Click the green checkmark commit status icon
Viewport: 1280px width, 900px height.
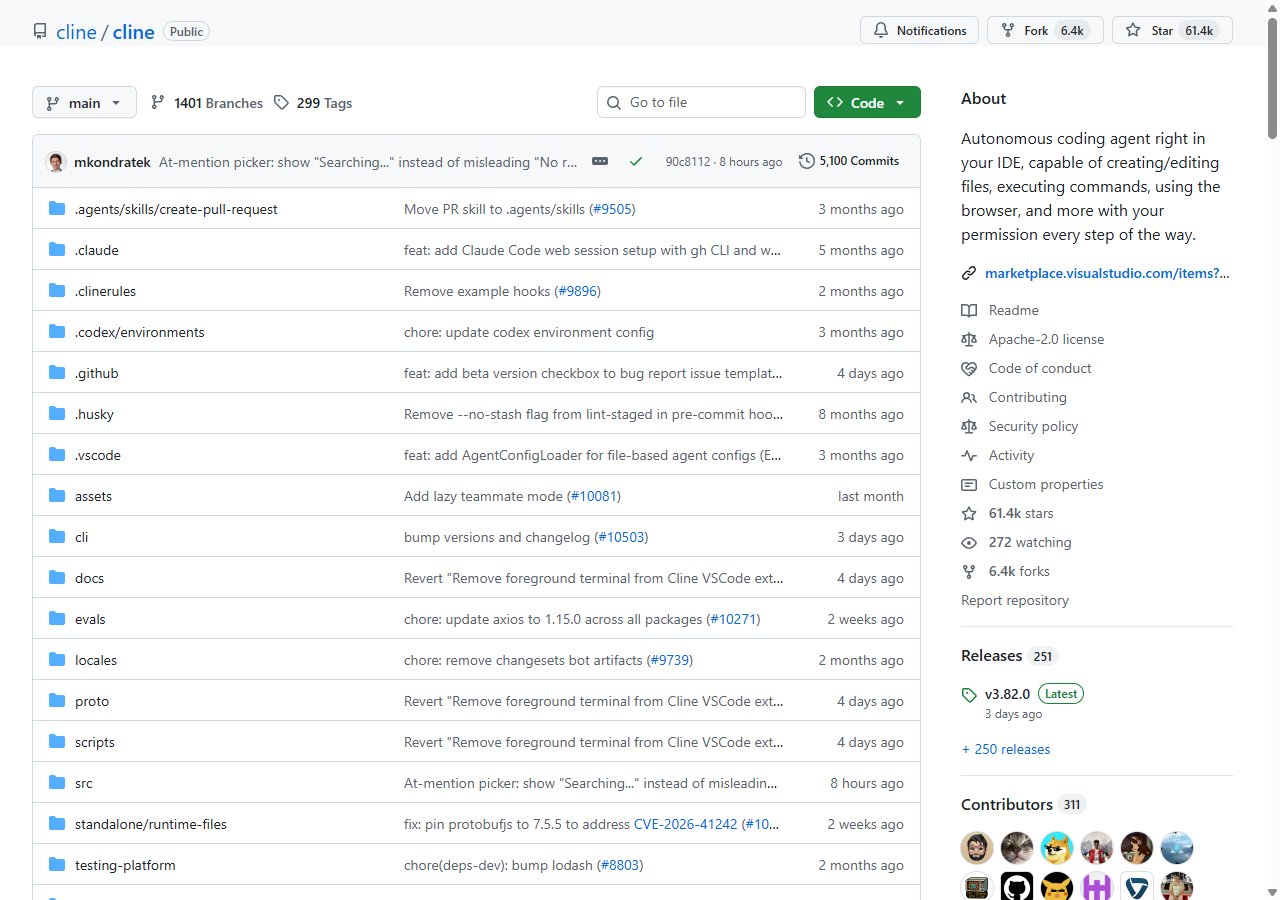coord(636,161)
